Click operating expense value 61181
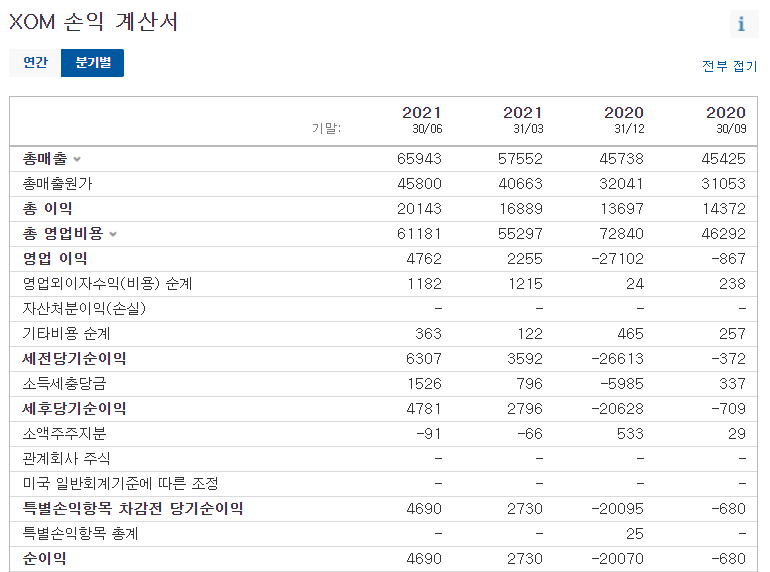 pos(419,233)
